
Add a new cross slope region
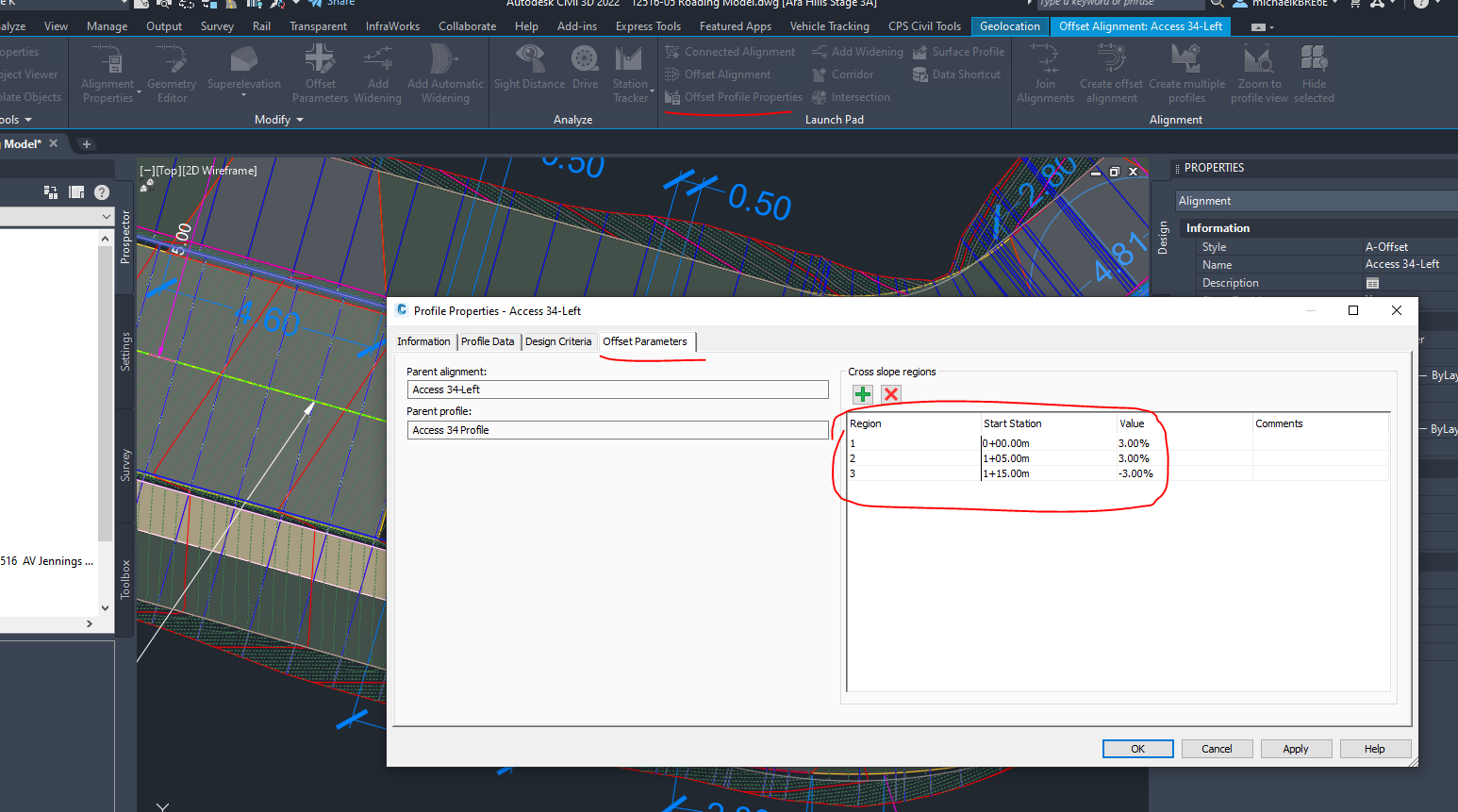(862, 394)
